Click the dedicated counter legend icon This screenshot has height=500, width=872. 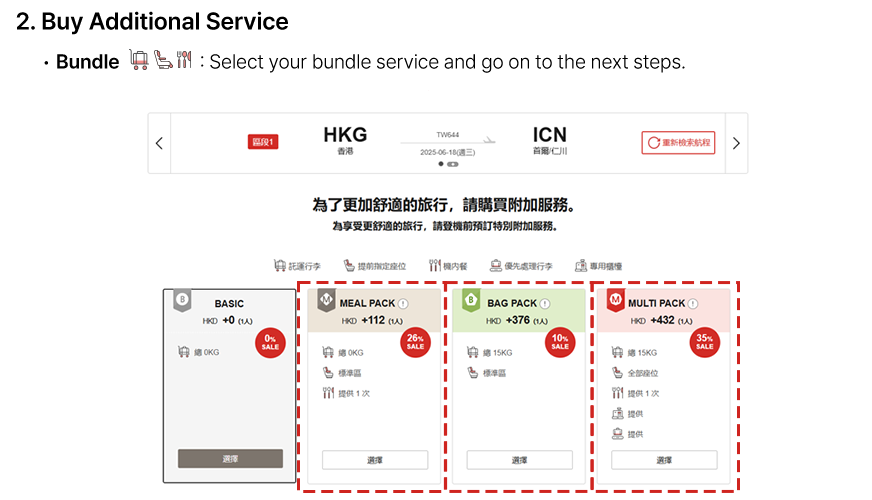point(581,266)
